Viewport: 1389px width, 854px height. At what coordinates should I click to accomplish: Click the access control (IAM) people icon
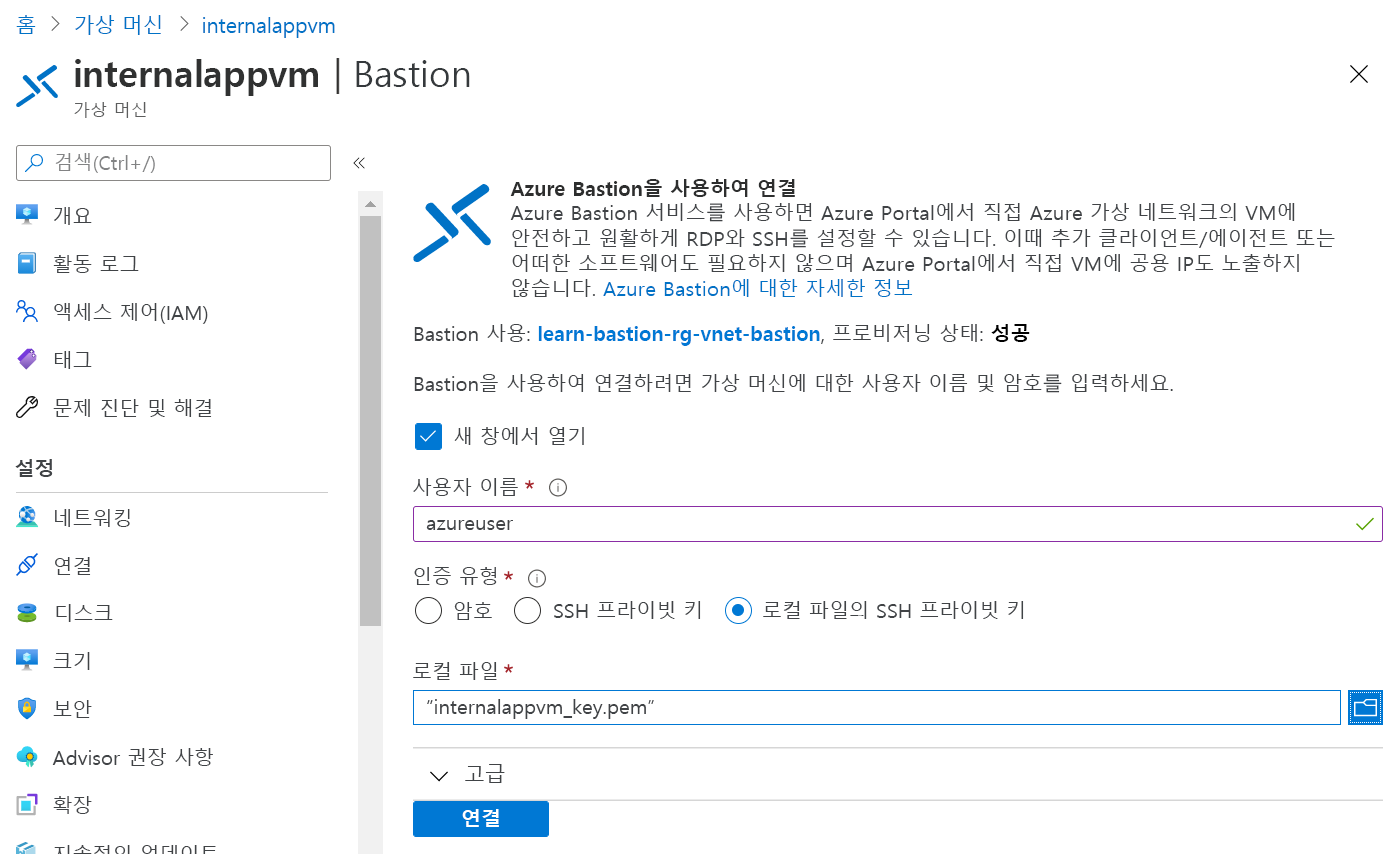coord(27,312)
